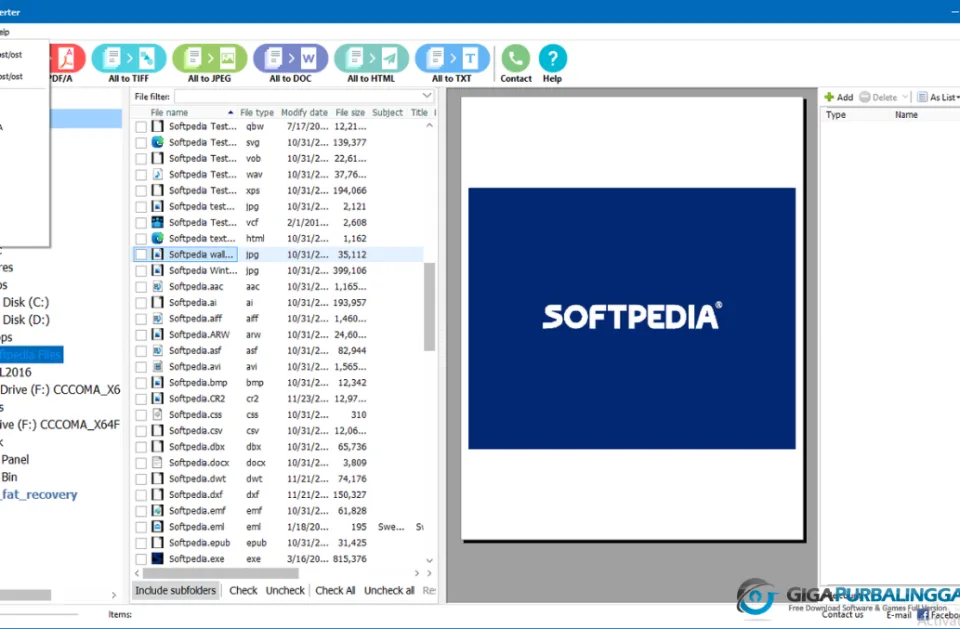Tick the Softpedia.docx checkbox
This screenshot has height=629, width=960.
click(x=141, y=463)
